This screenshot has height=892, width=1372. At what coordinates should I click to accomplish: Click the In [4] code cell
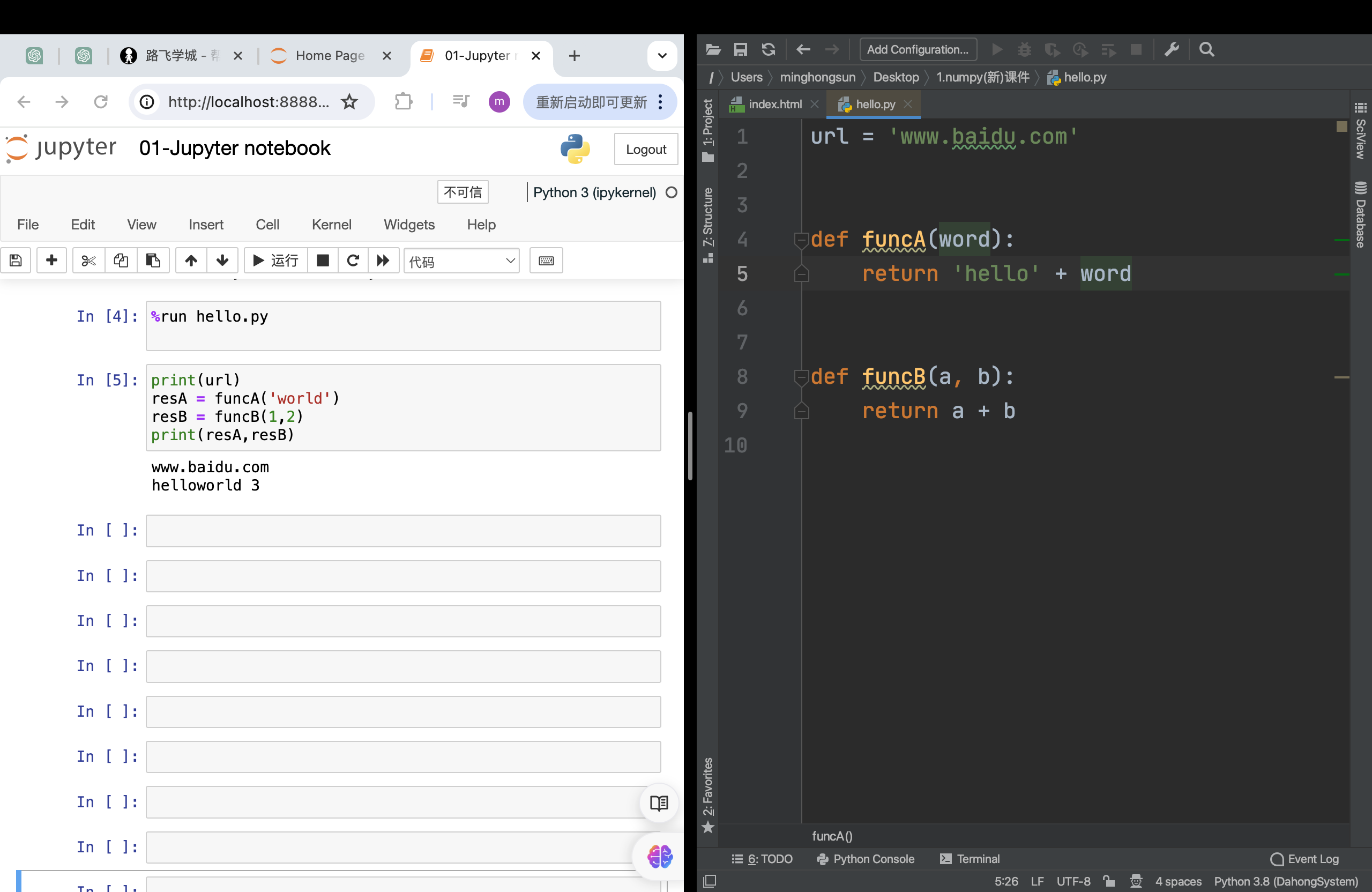point(403,326)
